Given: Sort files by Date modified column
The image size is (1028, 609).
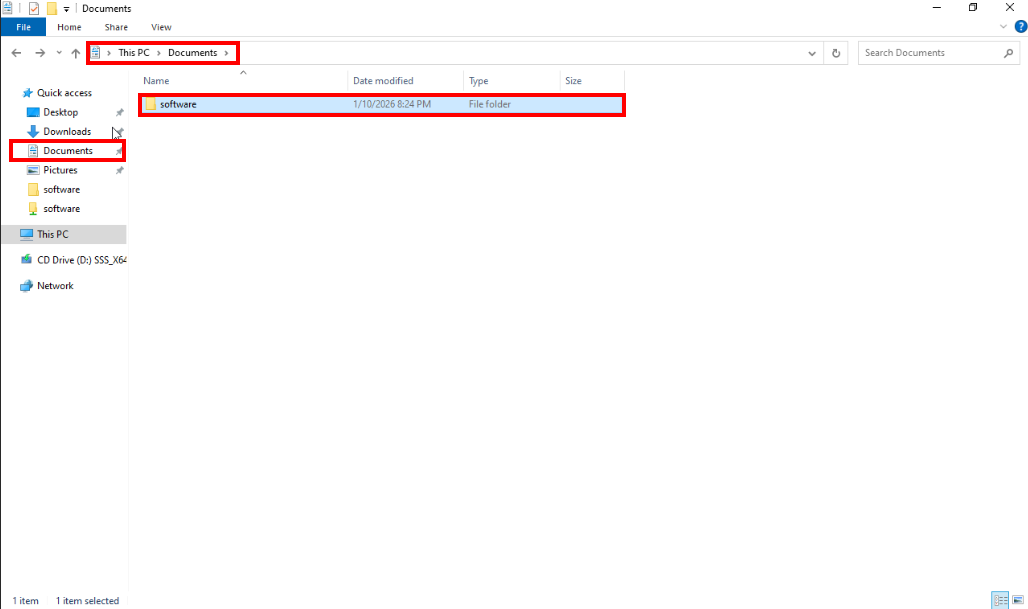Looking at the screenshot, I should 383,81.
